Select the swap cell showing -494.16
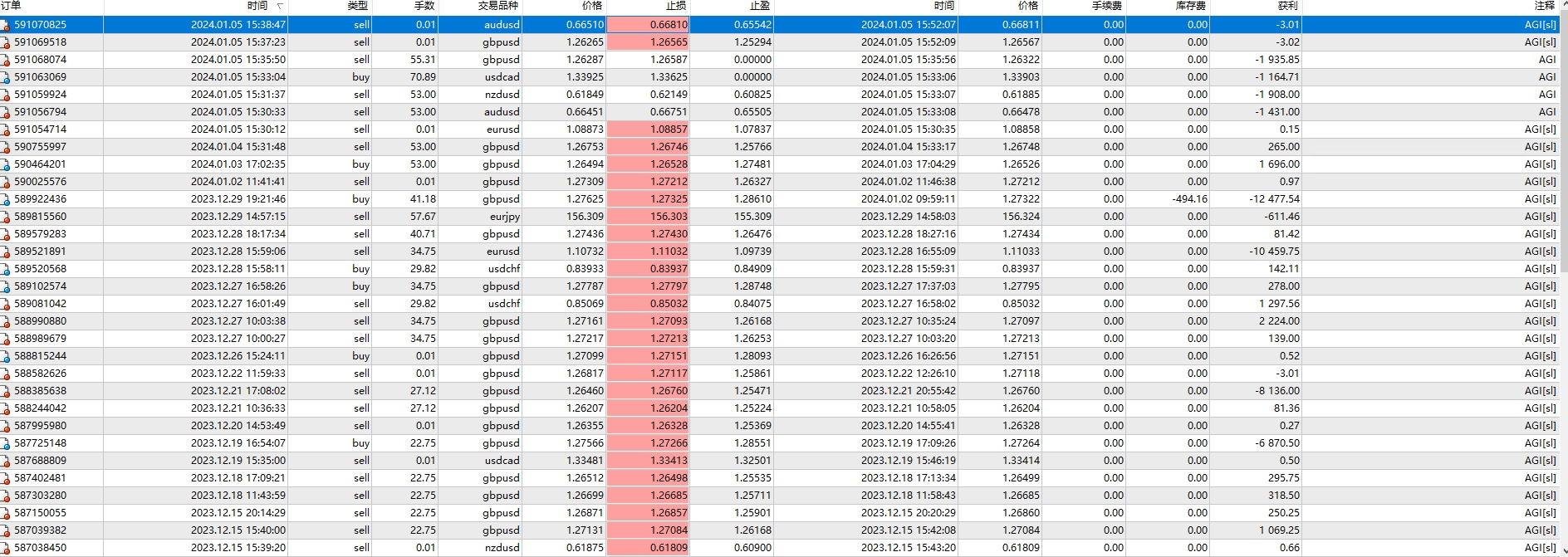The image size is (1568, 557). coord(1190,199)
